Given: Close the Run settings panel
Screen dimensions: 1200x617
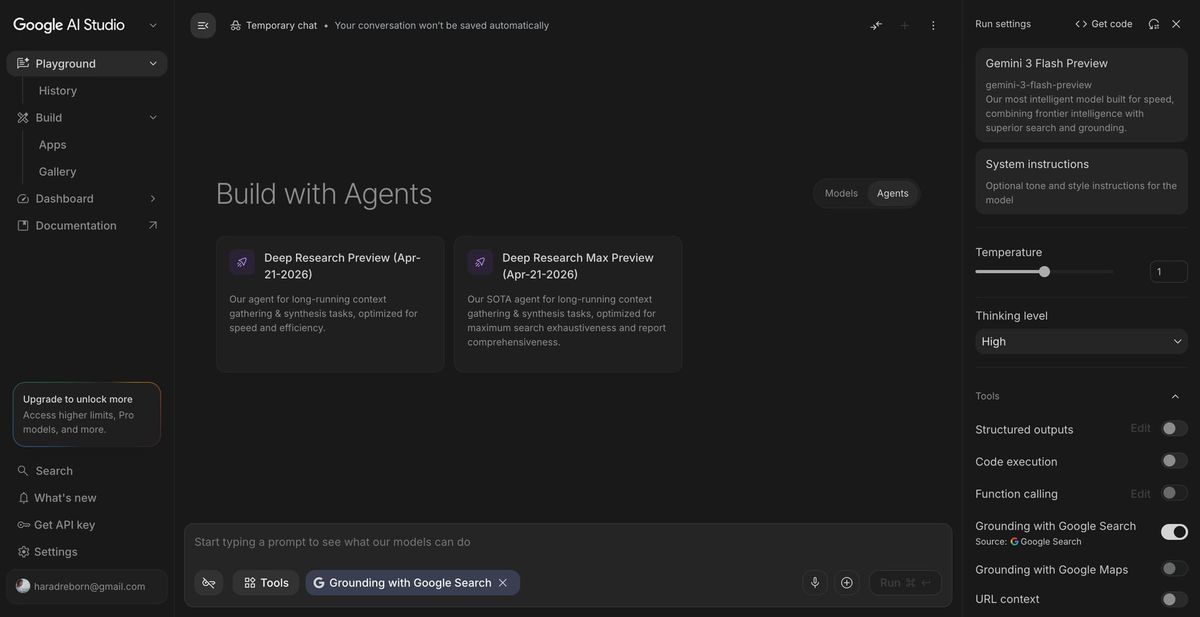Looking at the screenshot, I should 1176,24.
